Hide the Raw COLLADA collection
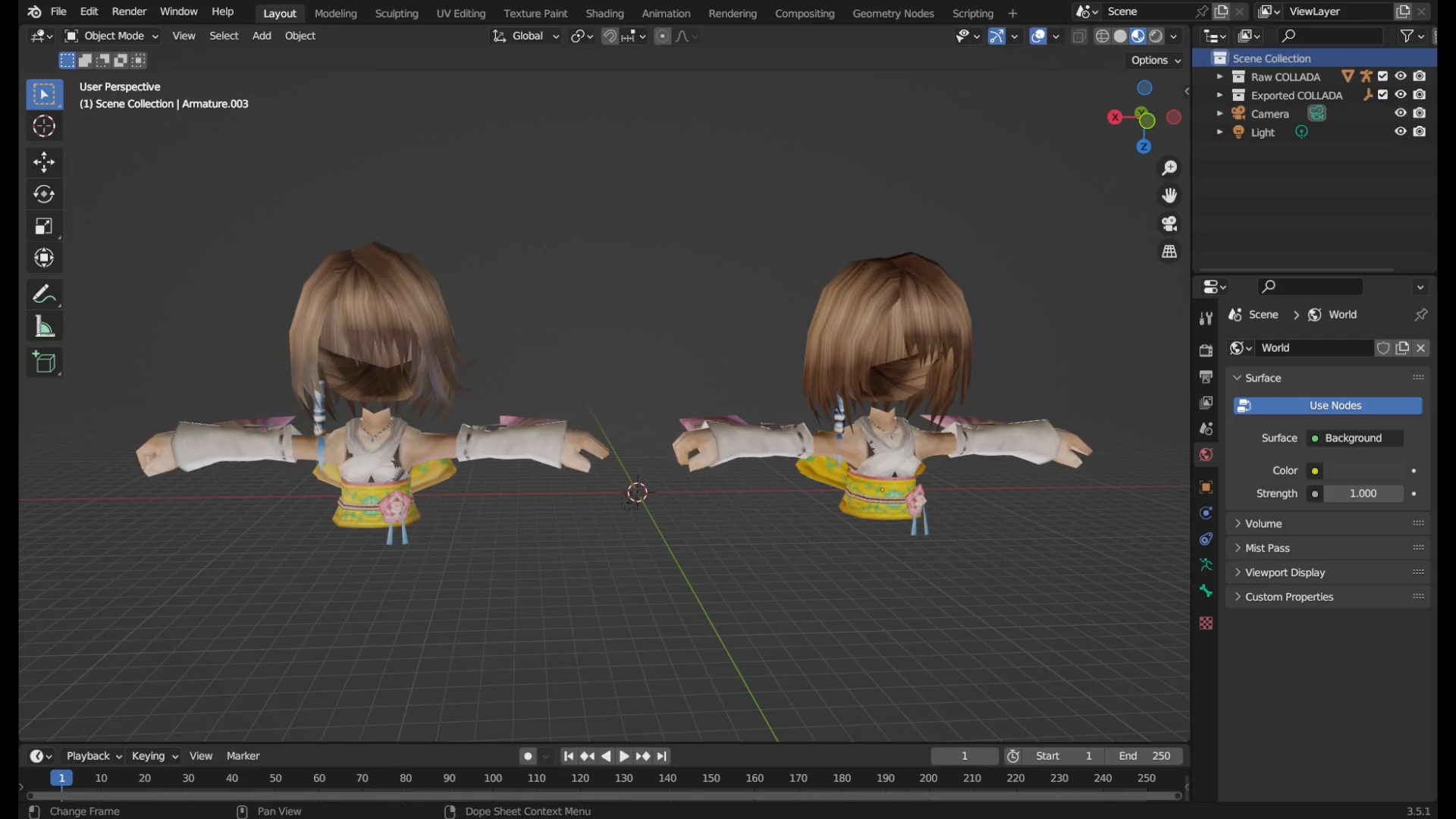 [1401, 77]
